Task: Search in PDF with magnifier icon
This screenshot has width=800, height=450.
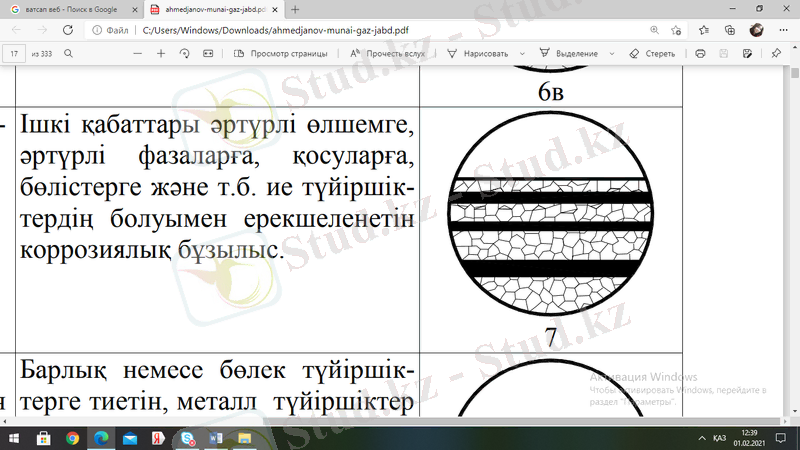Action: click(x=68, y=54)
